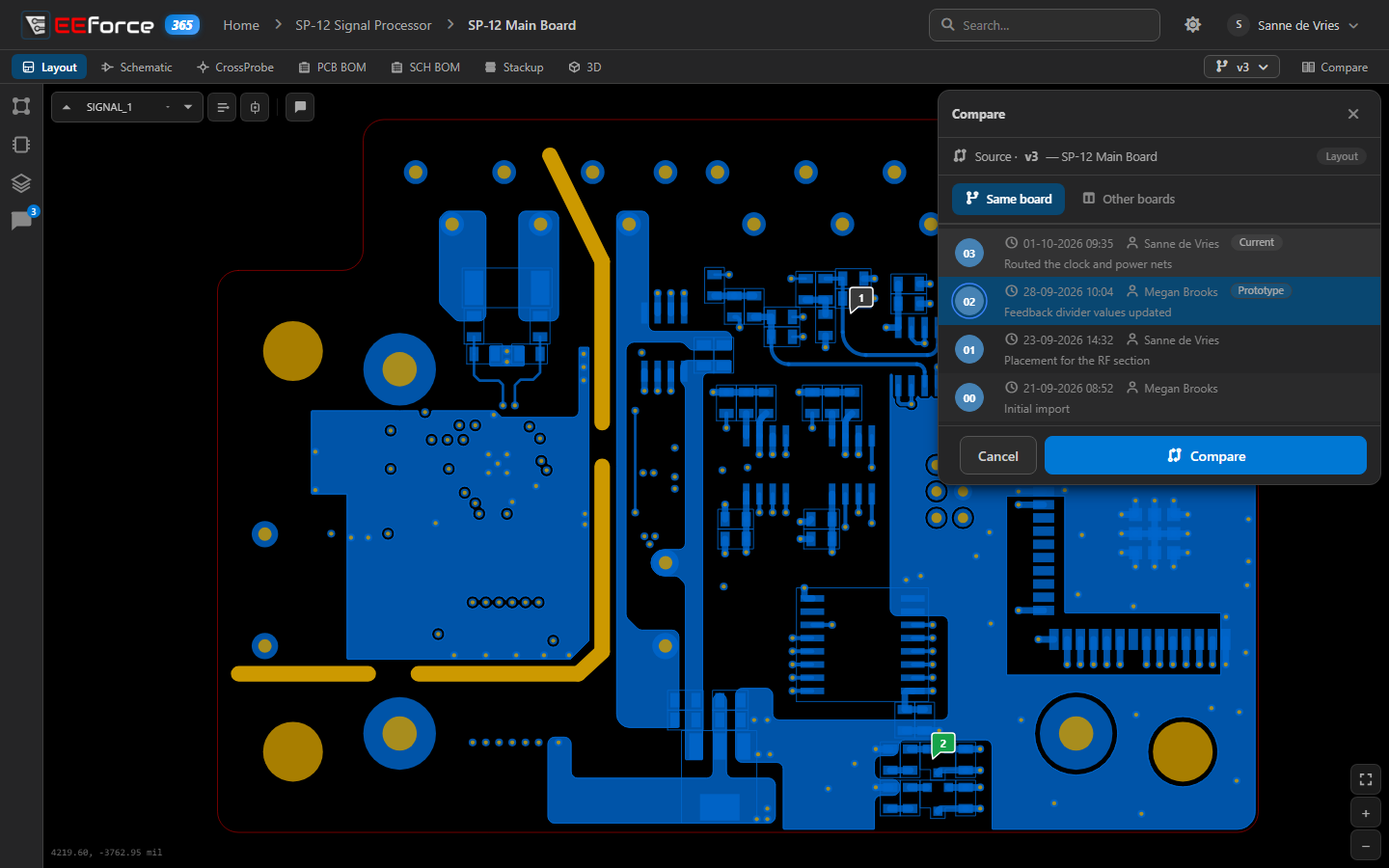Open the SCH BOM tab

pos(425,67)
